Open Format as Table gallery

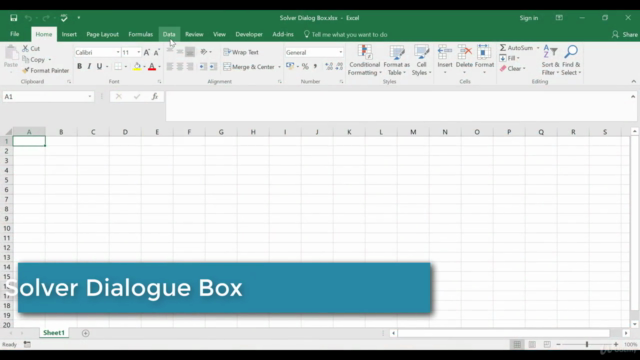[x=396, y=60]
